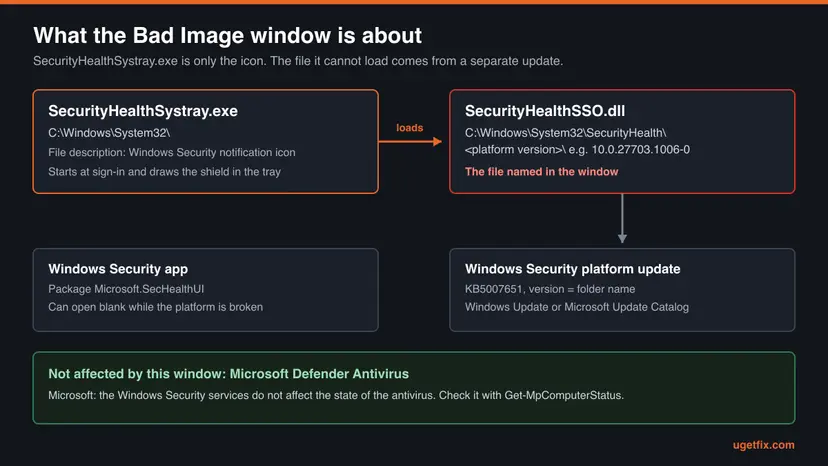Click 'Can open blank while the platform is broken'

155,307
